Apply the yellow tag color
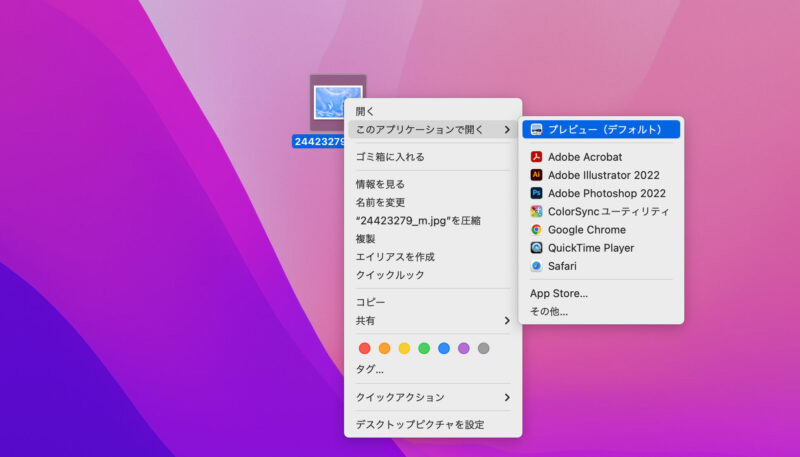The width and height of the screenshot is (800, 457). coord(404,348)
